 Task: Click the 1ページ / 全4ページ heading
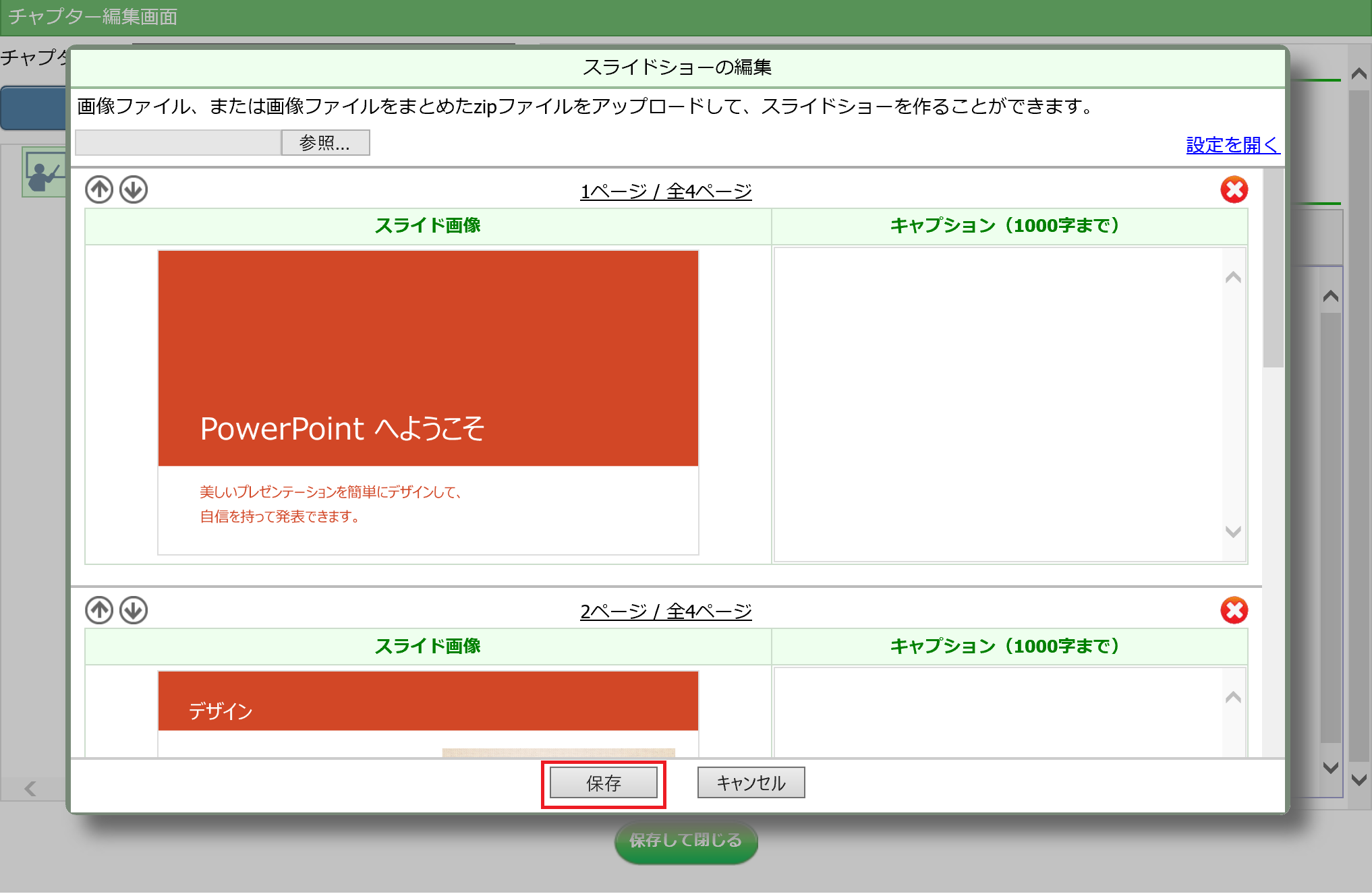666,191
